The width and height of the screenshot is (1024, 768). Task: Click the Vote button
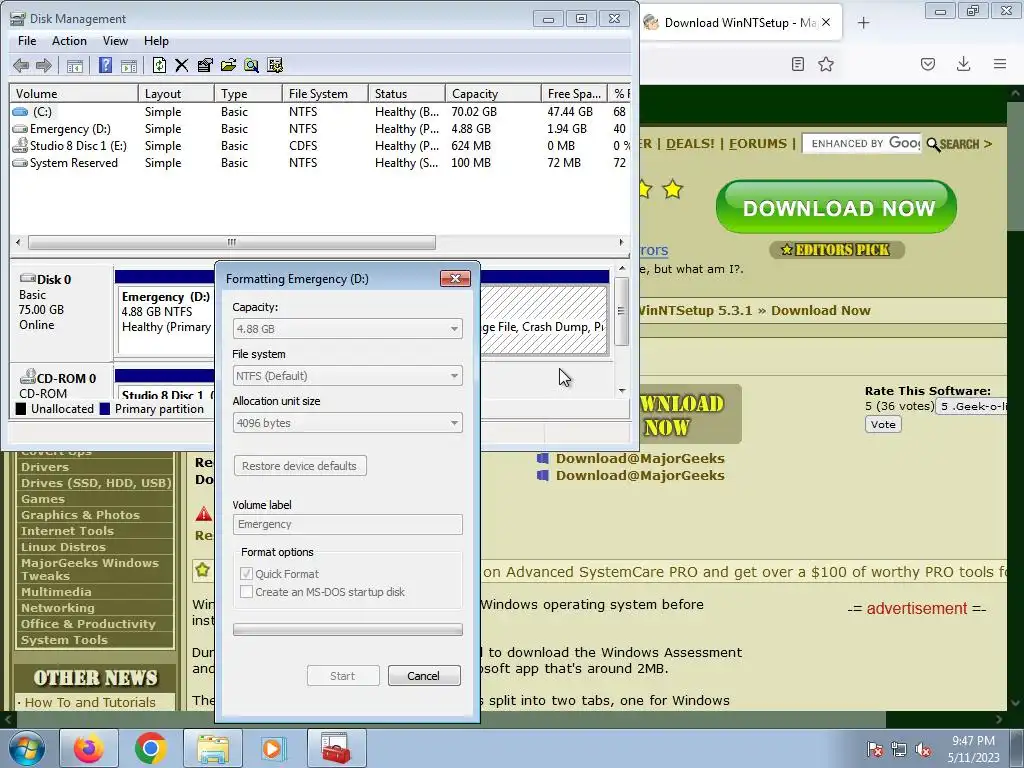(x=883, y=424)
